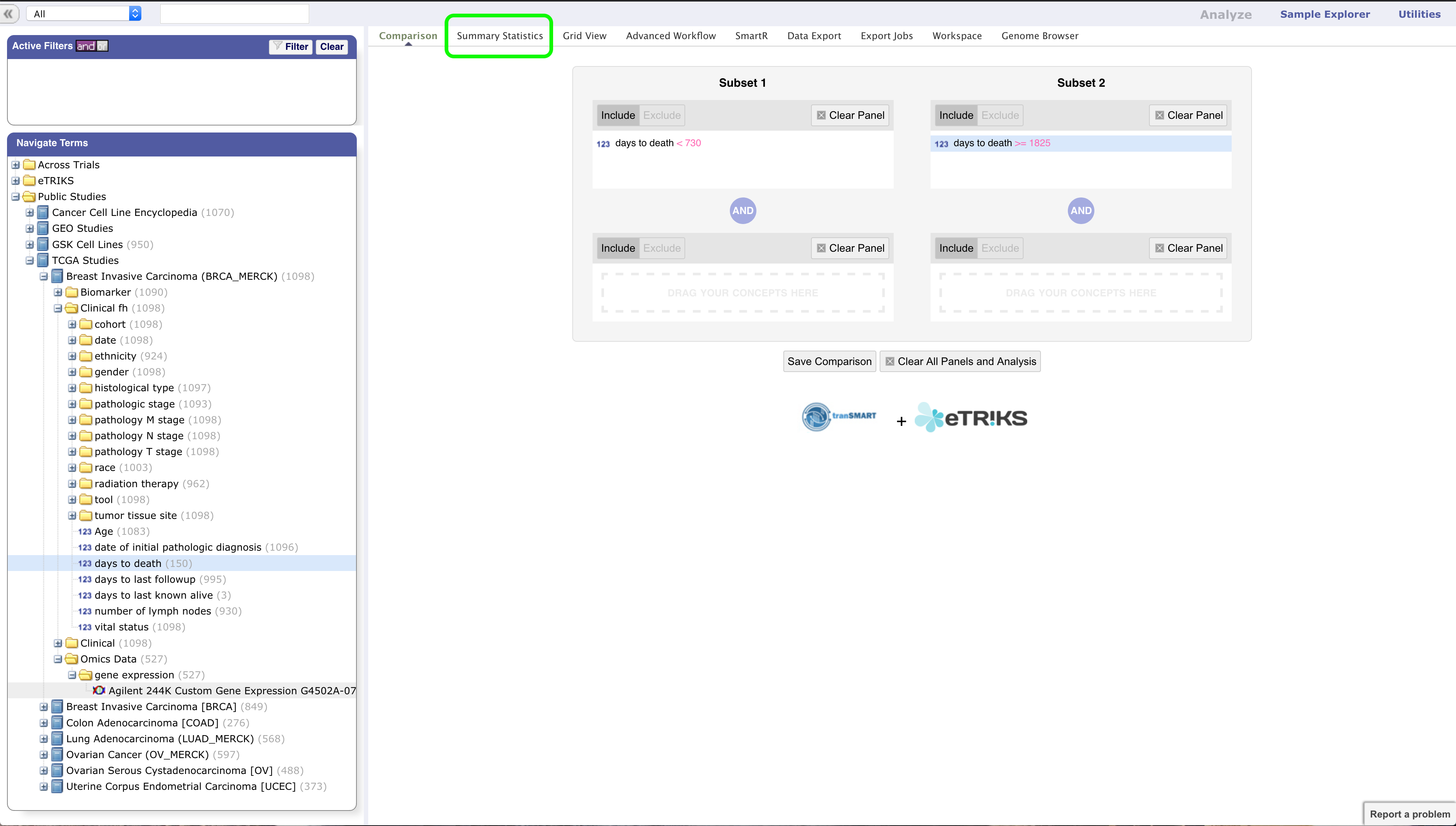Click the eTRIKS folder icon
This screenshot has height=826, width=1456.
(x=30, y=181)
